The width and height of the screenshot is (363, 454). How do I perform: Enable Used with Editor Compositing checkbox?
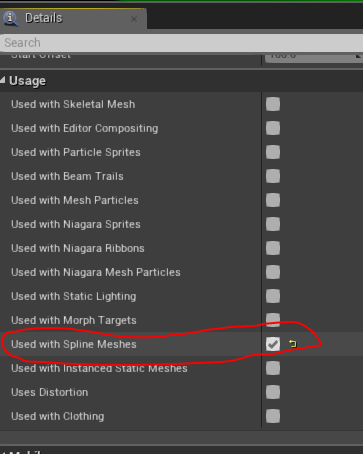point(273,128)
